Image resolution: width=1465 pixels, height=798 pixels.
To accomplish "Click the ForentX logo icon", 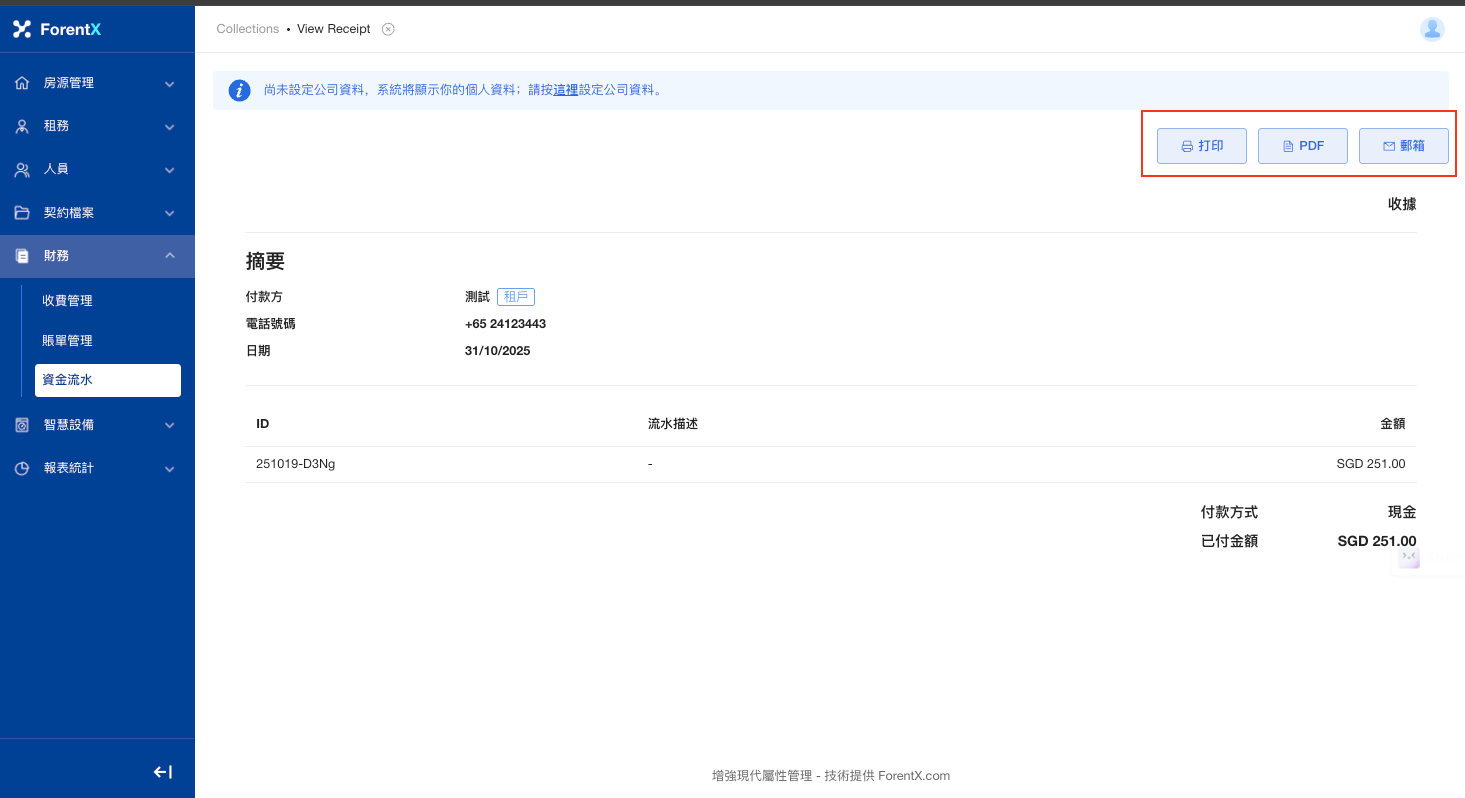I will click(x=22, y=29).
